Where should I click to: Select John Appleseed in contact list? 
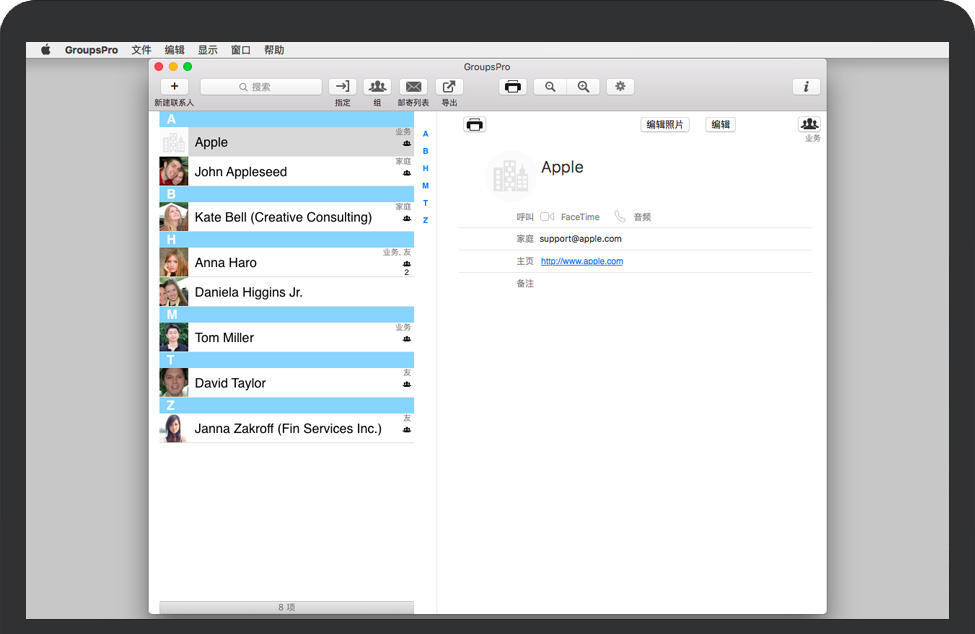point(240,172)
